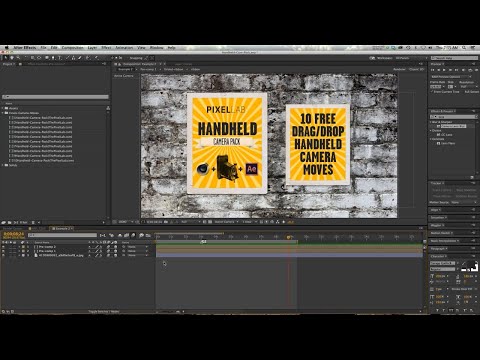The width and height of the screenshot is (480, 360).
Task: Select the Type tool
Action: (x=60, y=58)
